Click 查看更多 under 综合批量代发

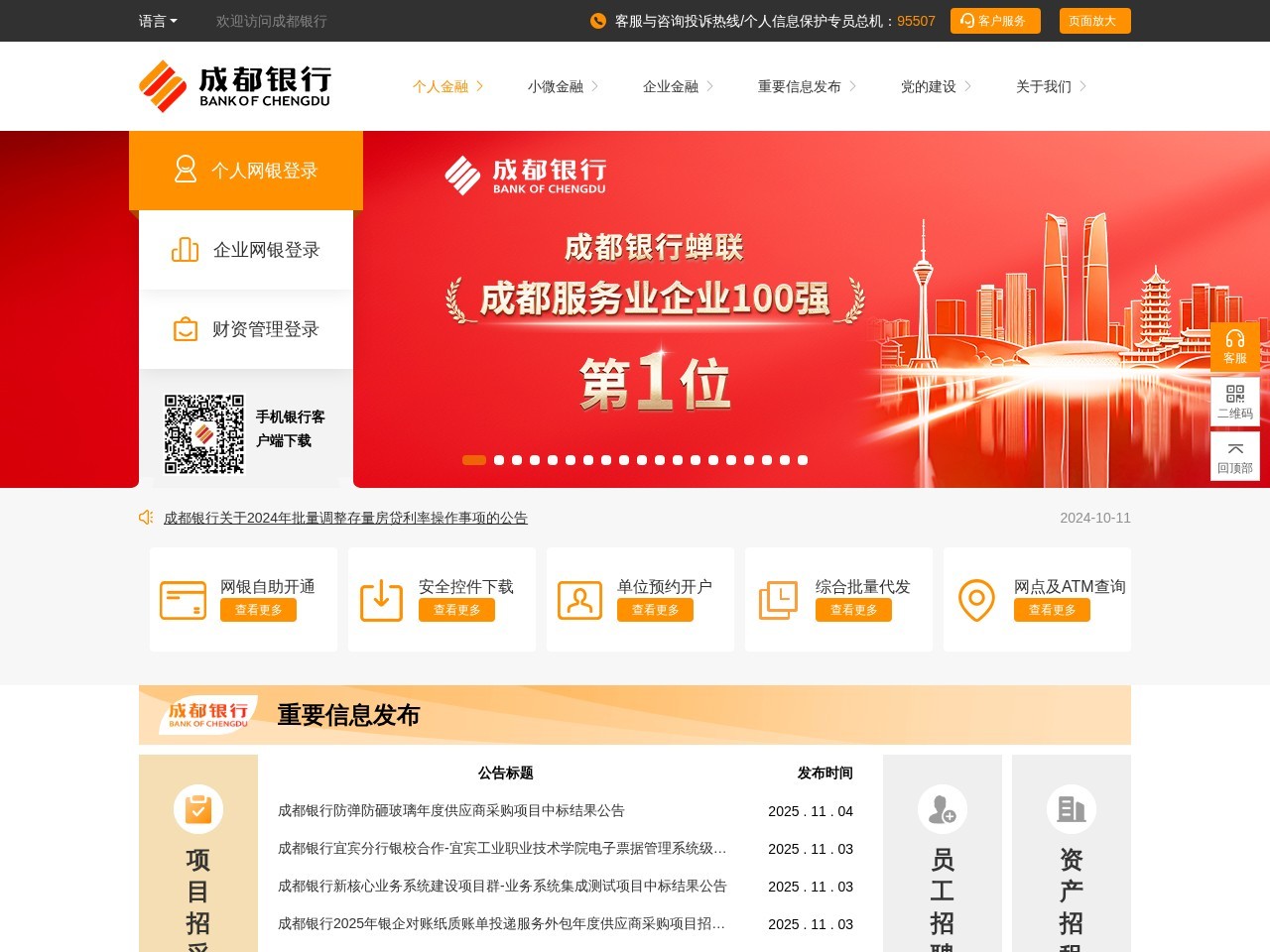point(853,610)
